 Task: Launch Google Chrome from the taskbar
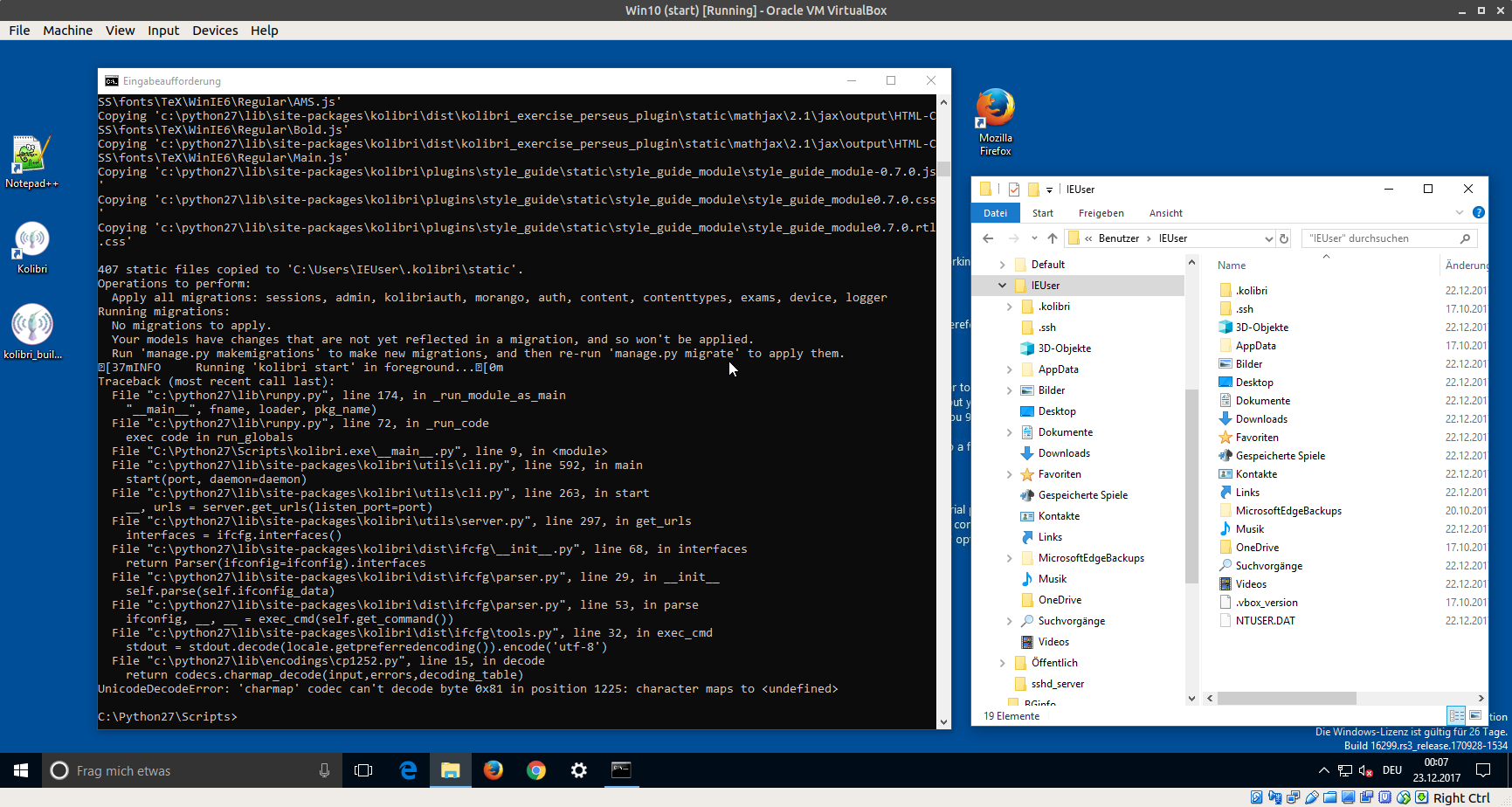535,770
